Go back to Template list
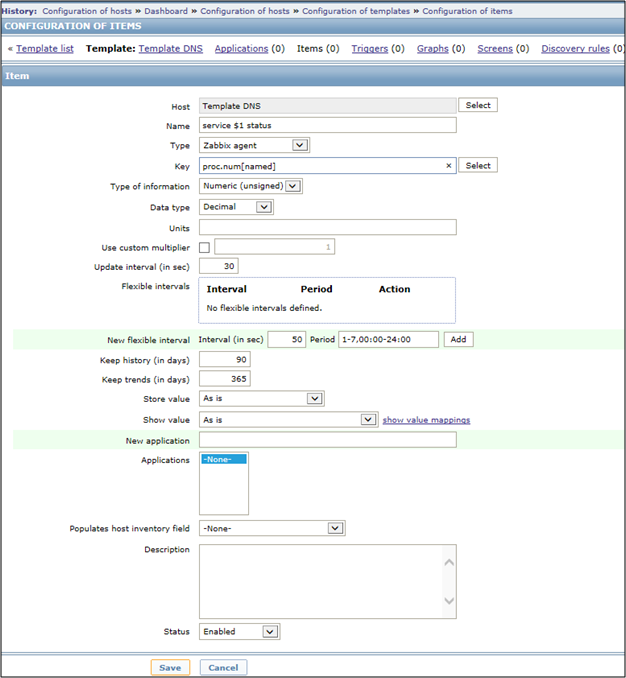 coord(45,48)
